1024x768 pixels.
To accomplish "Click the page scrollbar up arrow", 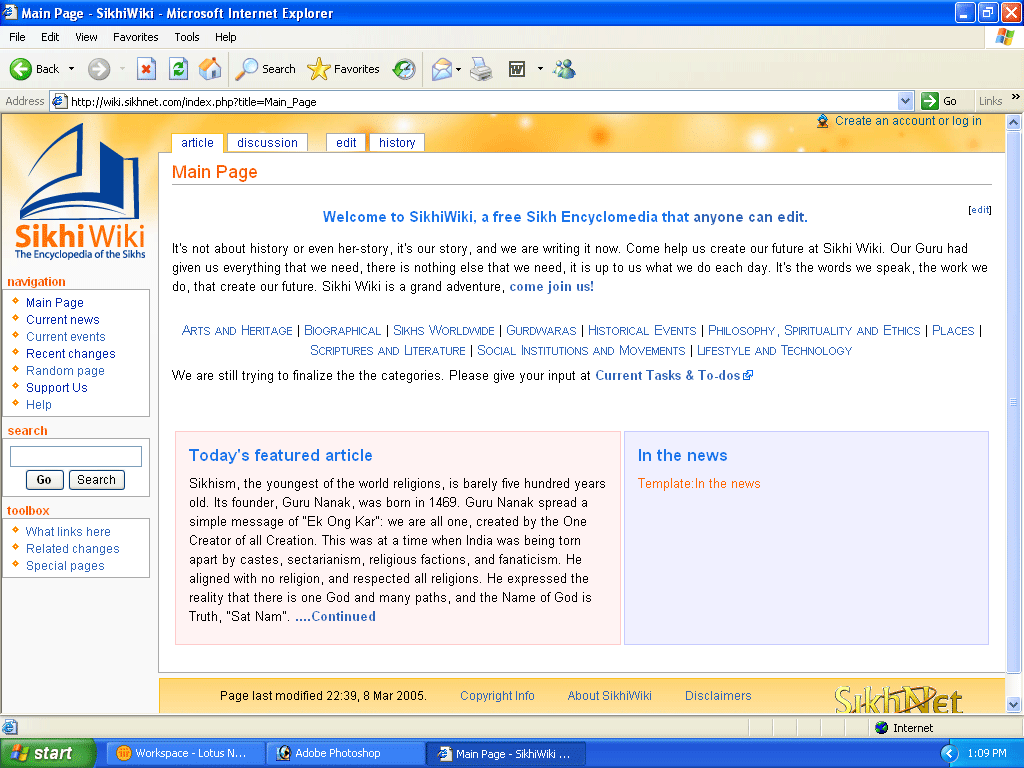I will (1014, 123).
